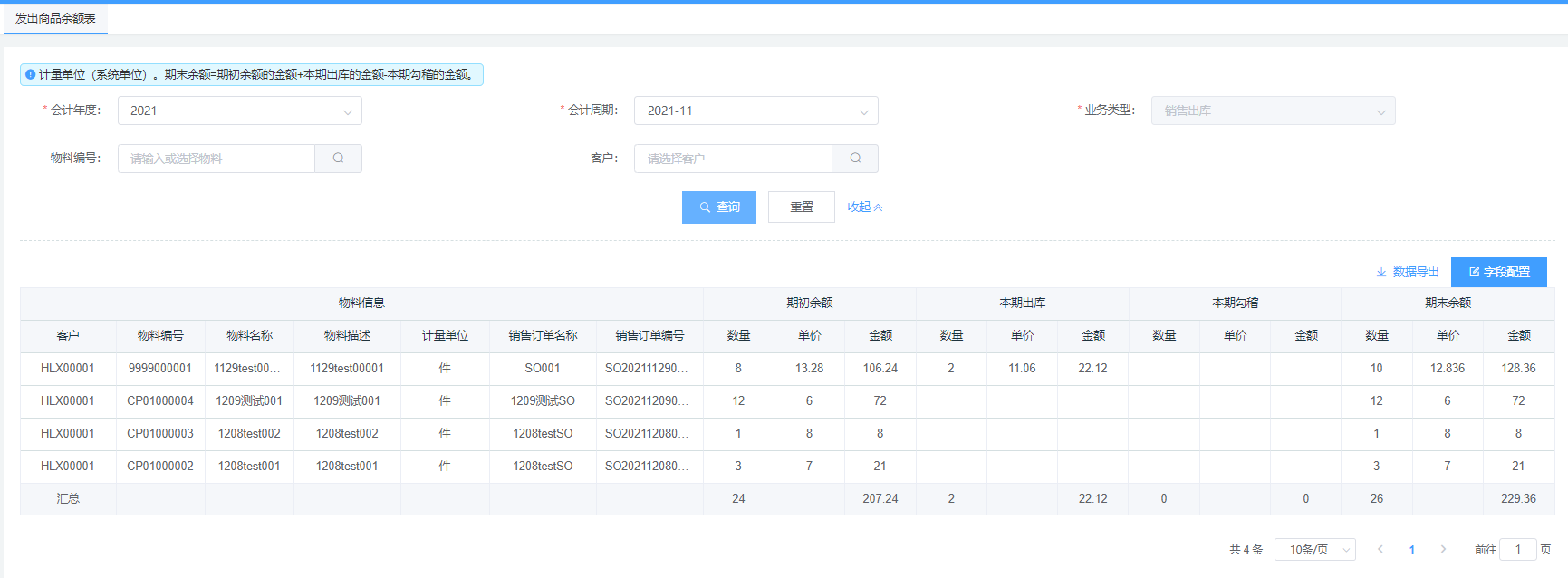Click the 客户 selection input field
The width and height of the screenshot is (1568, 578).
click(x=733, y=159)
